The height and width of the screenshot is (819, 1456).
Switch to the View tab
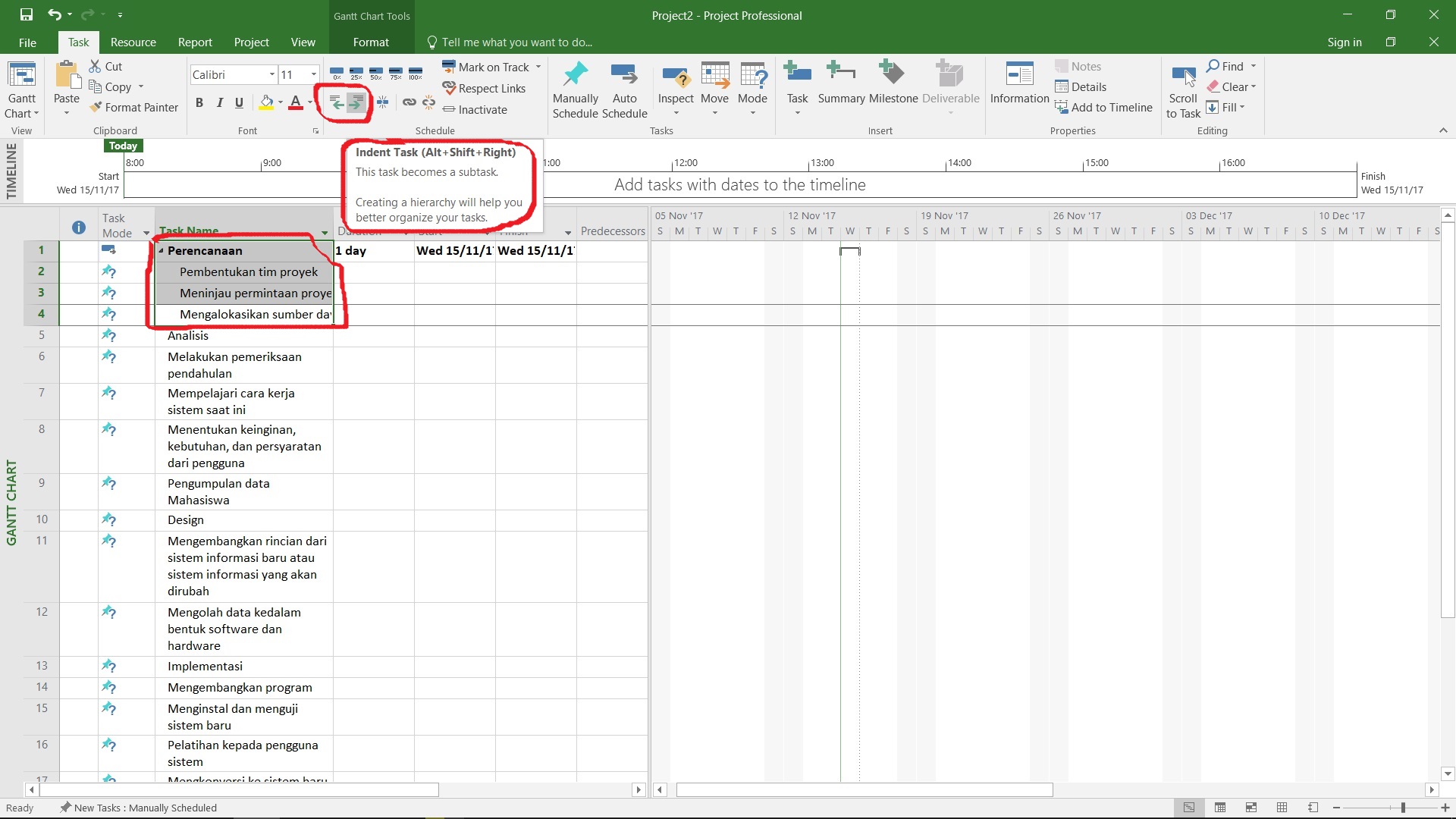click(303, 42)
